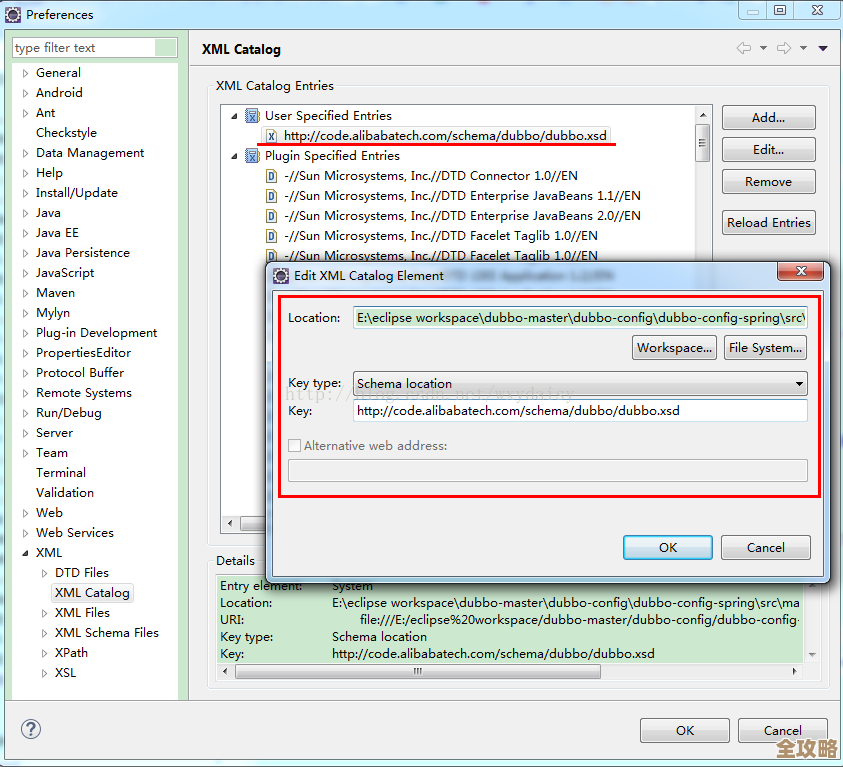Click the help question mark icon bottom left
Screen dimensions: 843x767
[30, 730]
